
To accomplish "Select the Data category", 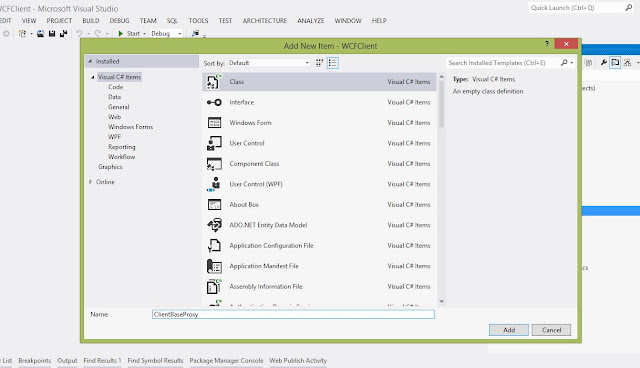I will [x=114, y=97].
